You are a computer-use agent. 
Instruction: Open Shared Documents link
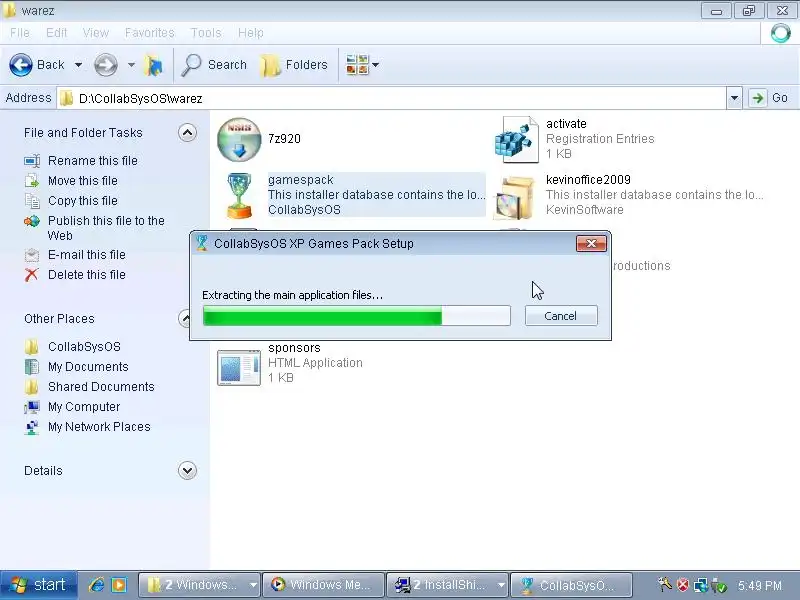[101, 387]
